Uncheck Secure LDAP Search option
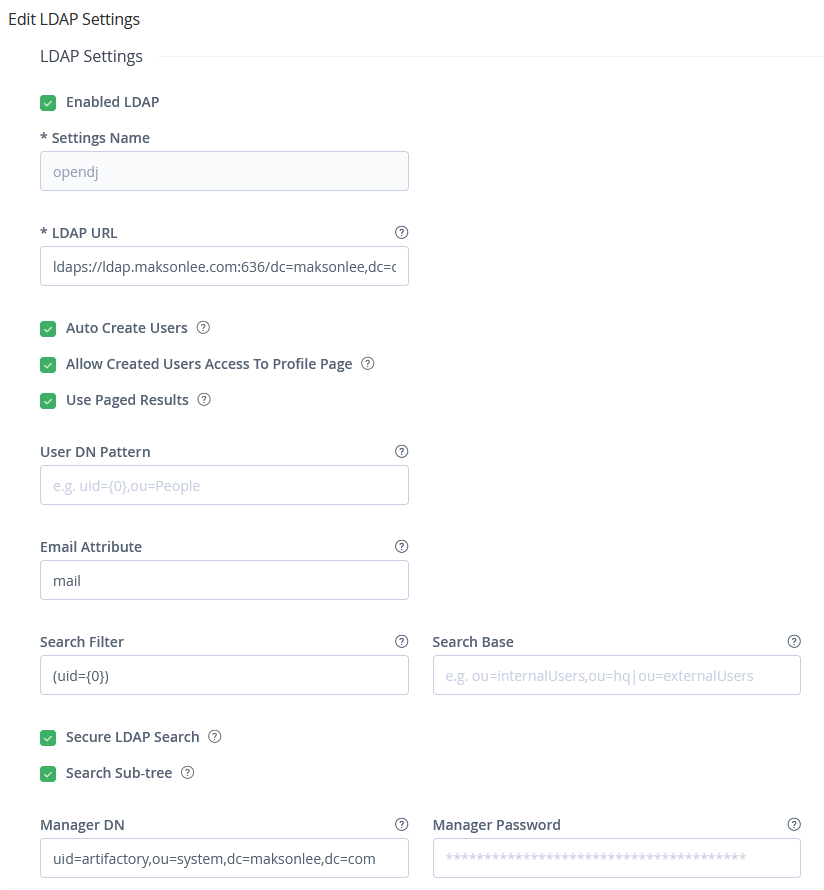 click(48, 738)
